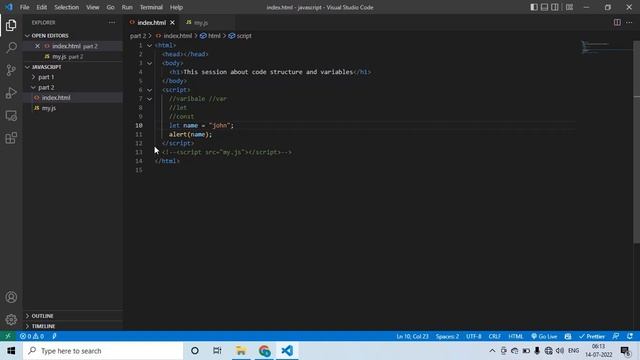Open the Explorer view in activity bar
Image resolution: width=640 pixels, height=360 pixels.
point(11,25)
